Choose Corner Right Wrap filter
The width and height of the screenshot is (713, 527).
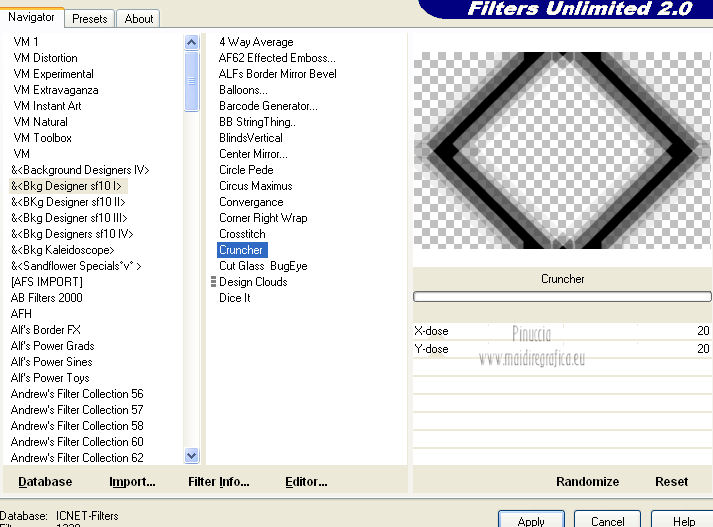[263, 218]
